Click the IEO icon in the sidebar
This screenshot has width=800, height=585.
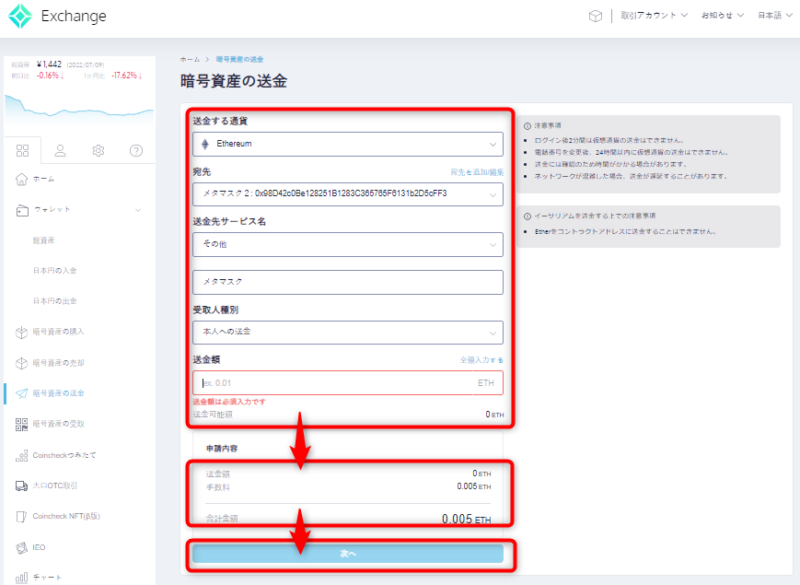click(x=21, y=548)
